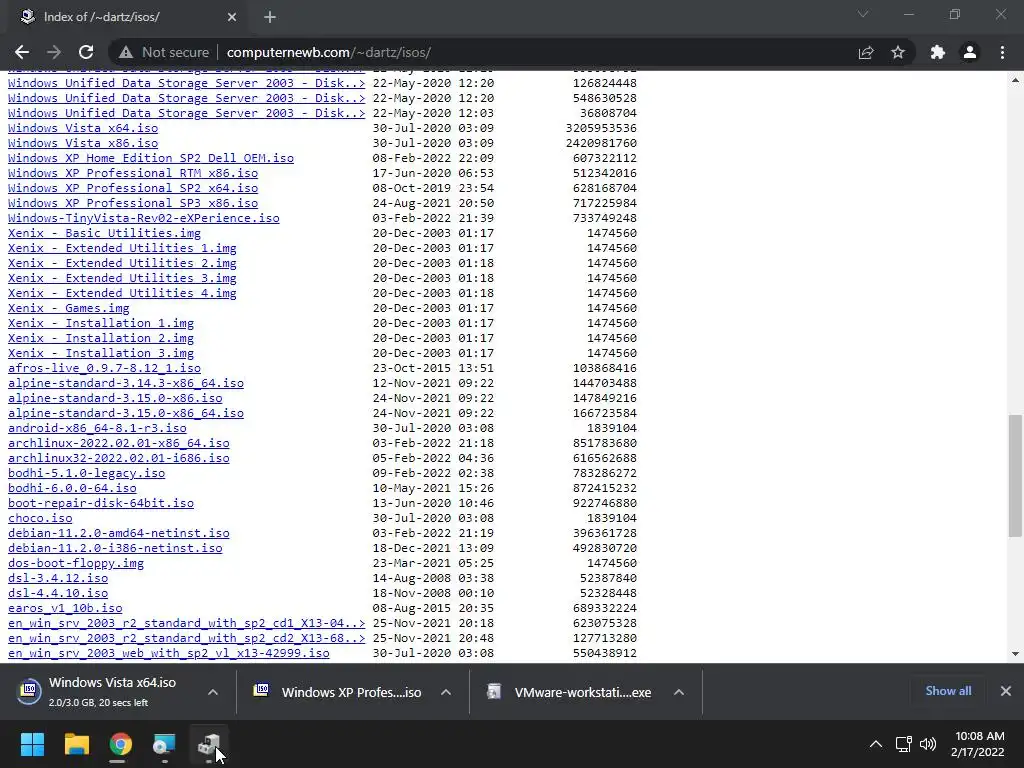
Task: Show hidden system tray icons
Action: coord(876,744)
